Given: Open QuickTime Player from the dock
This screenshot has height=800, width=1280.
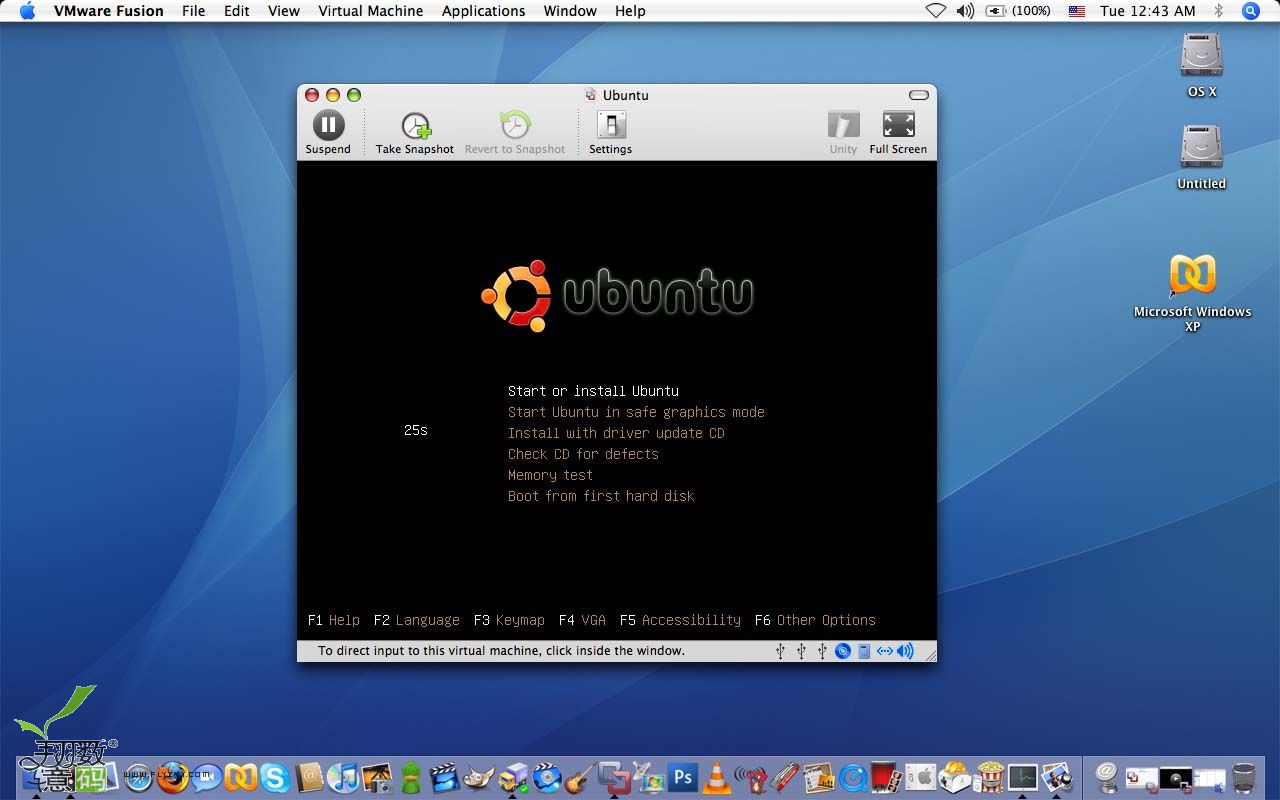Looking at the screenshot, I should pos(853,777).
